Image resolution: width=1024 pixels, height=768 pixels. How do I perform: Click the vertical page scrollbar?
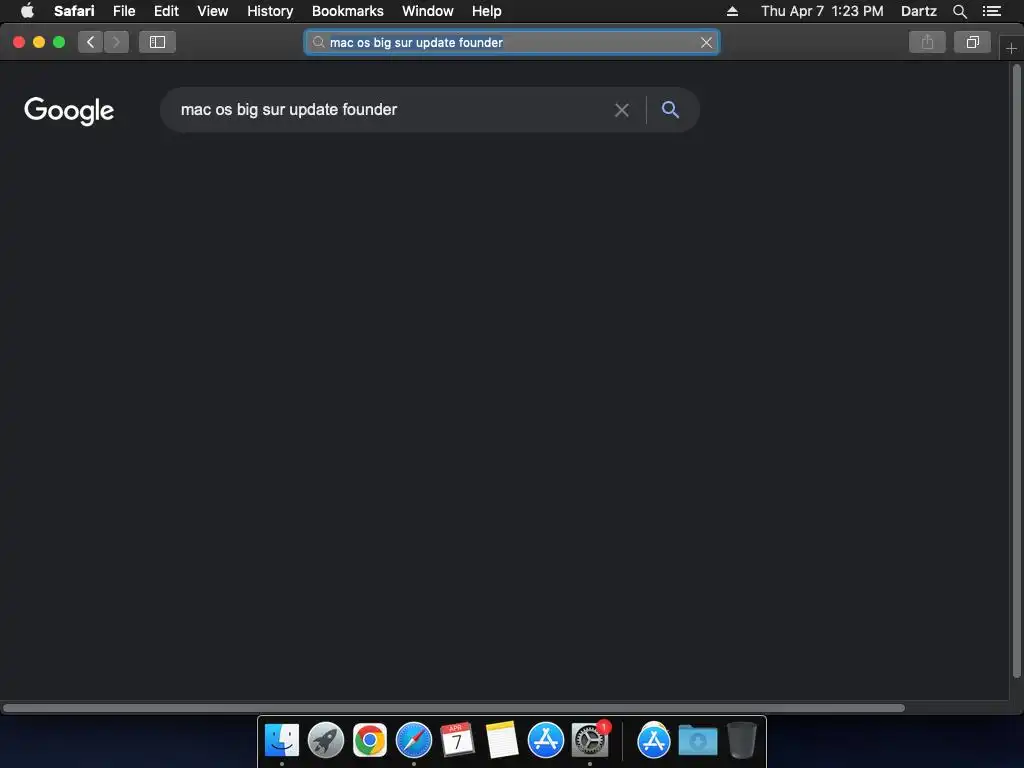tap(1016, 371)
